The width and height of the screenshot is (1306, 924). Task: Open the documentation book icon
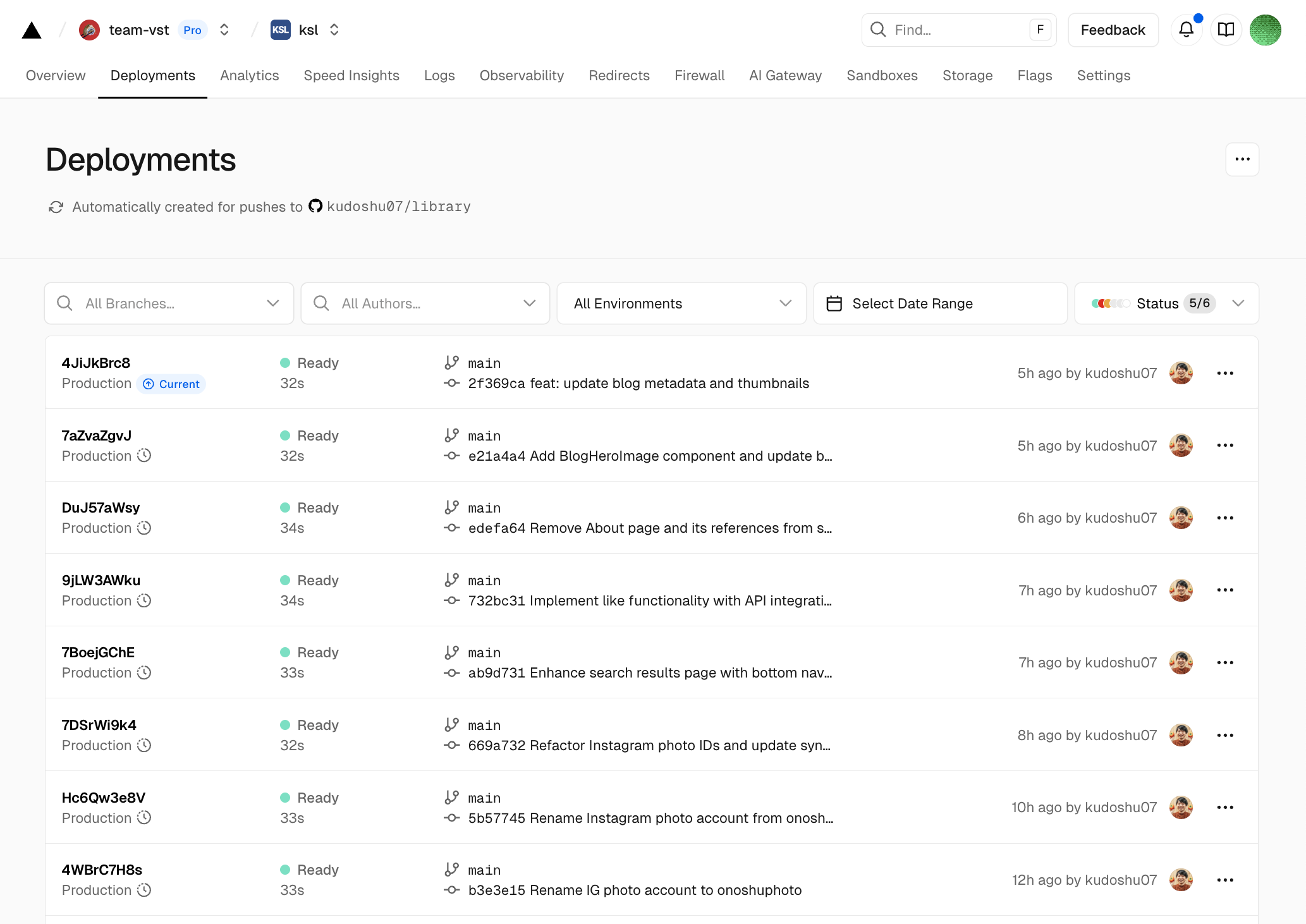(x=1226, y=30)
